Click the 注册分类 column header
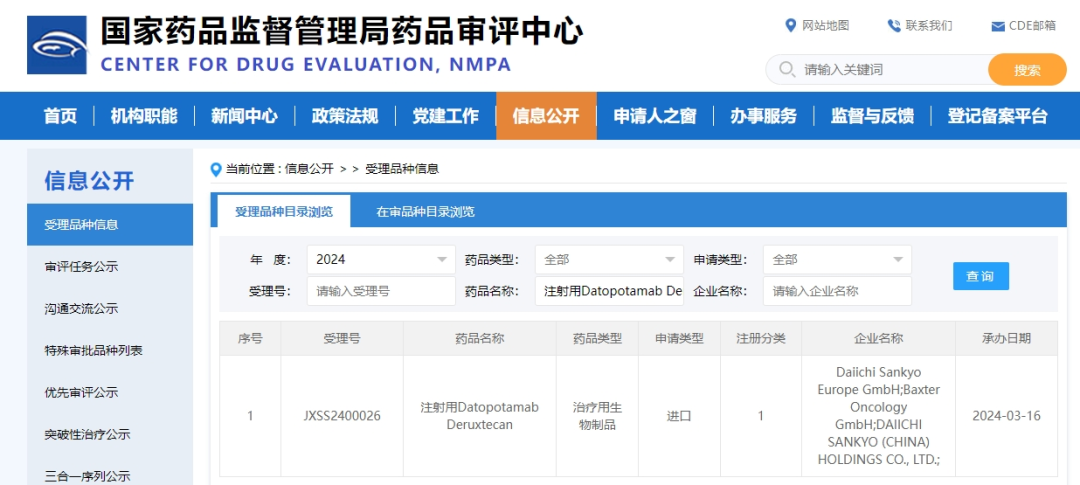The height and width of the screenshot is (485, 1080). [x=761, y=338]
